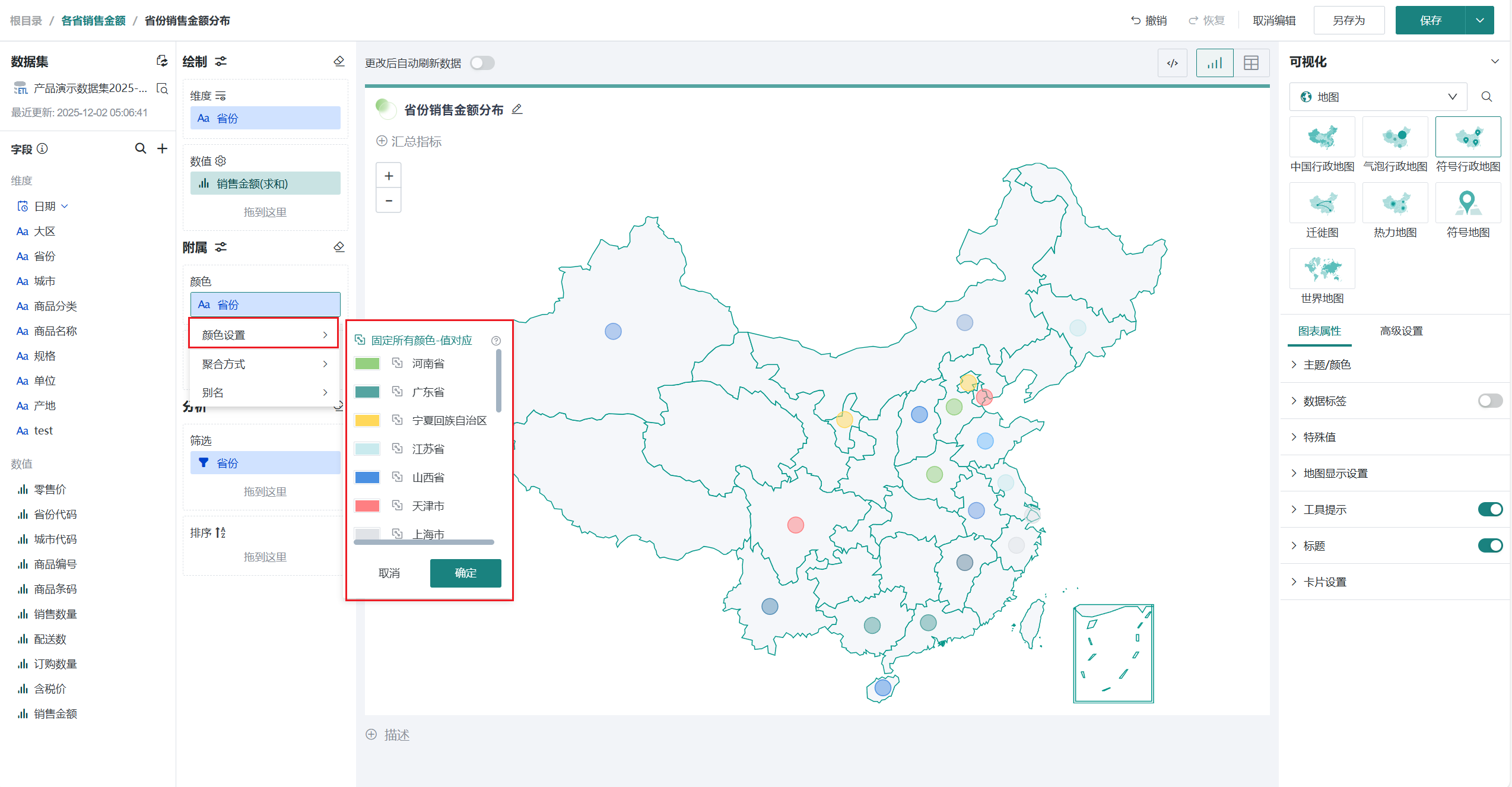1512x787 pixels.
Task: Toggle 更改后自动刷新数据 switch
Action: click(482, 63)
